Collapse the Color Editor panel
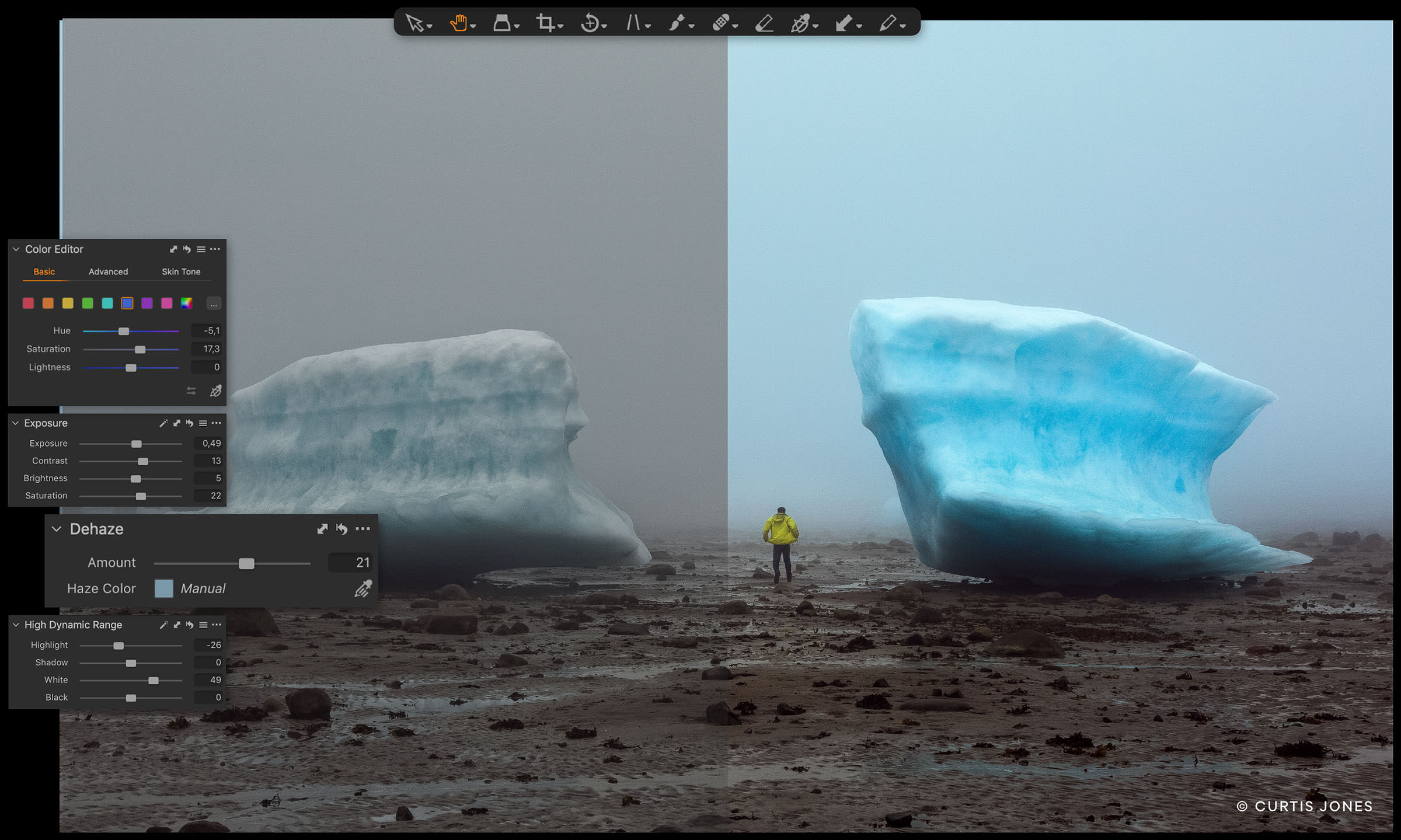Image resolution: width=1401 pixels, height=840 pixels. (x=16, y=249)
